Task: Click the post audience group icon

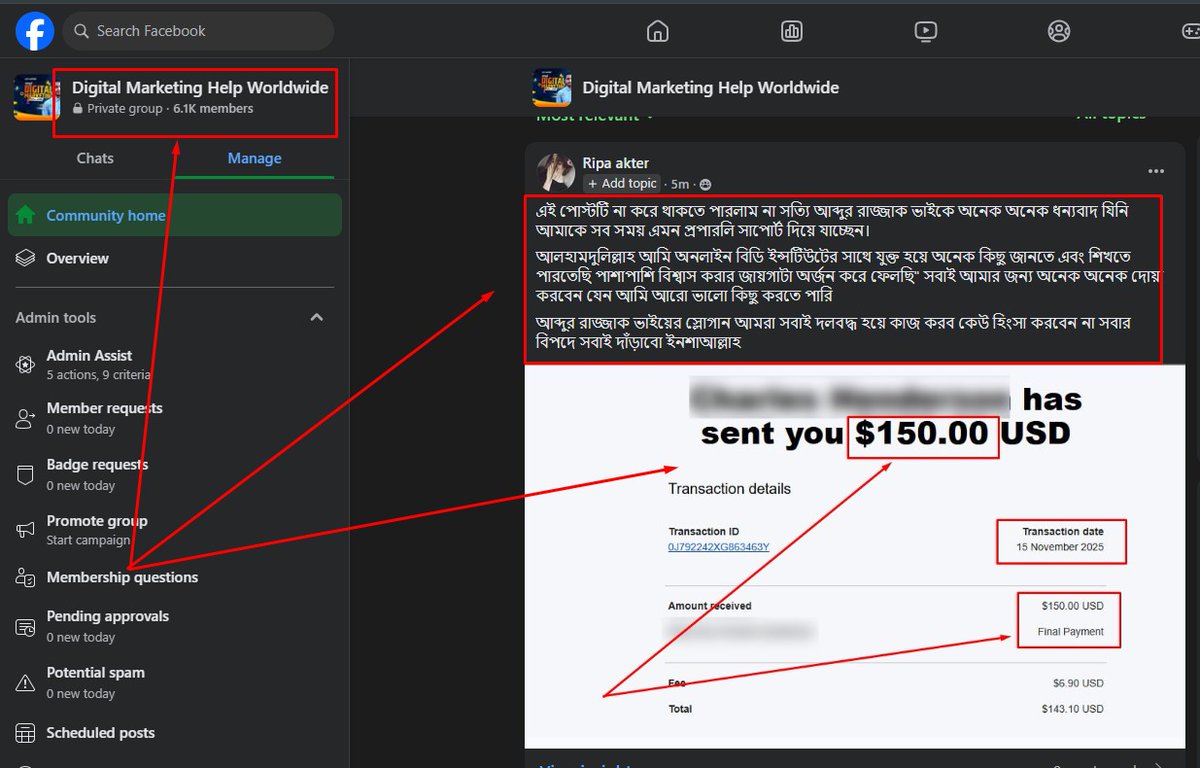Action: [706, 184]
